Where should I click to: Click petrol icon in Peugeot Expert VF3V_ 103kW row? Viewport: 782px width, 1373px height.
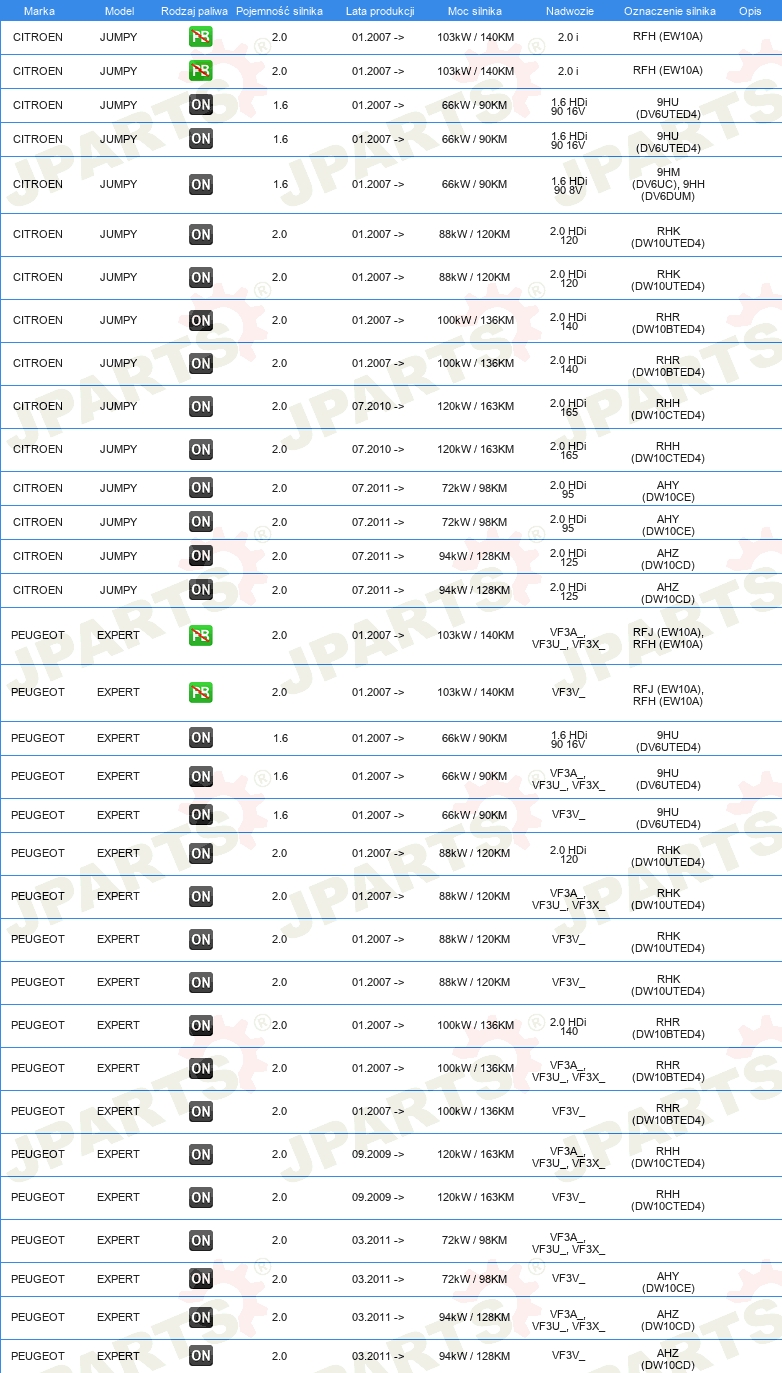(201, 692)
